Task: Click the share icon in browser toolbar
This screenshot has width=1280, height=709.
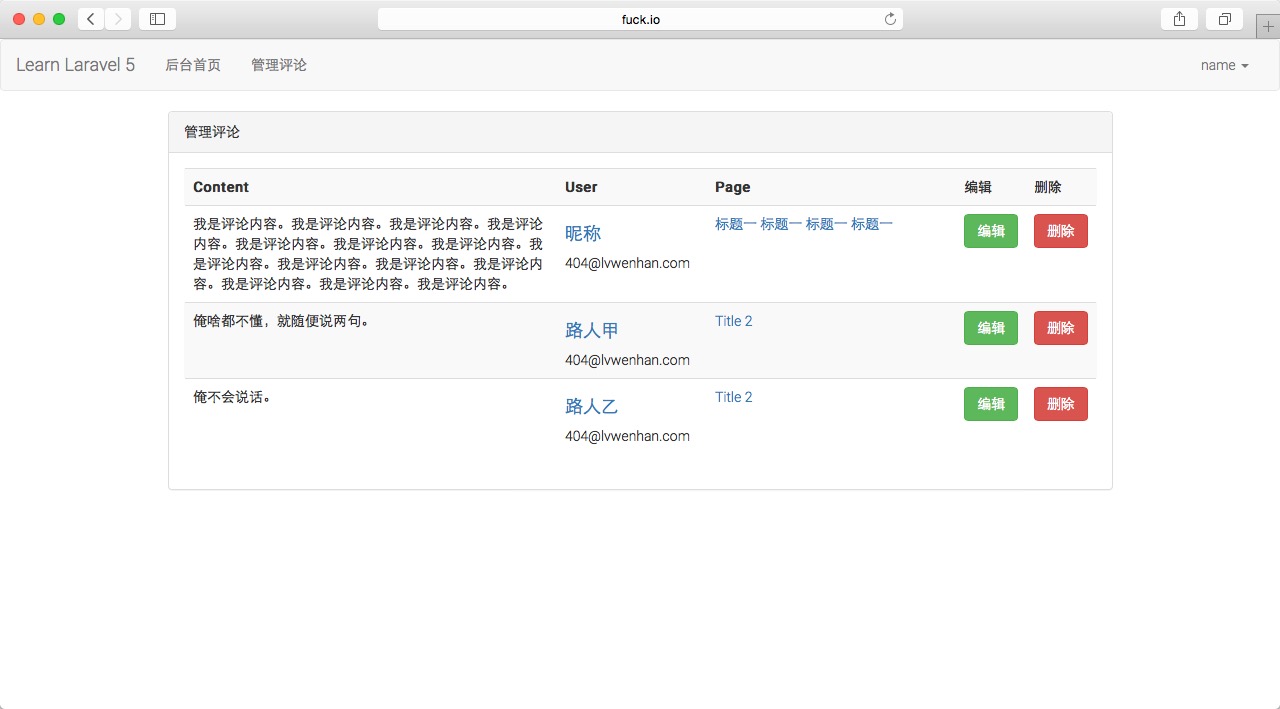Action: (1178, 18)
